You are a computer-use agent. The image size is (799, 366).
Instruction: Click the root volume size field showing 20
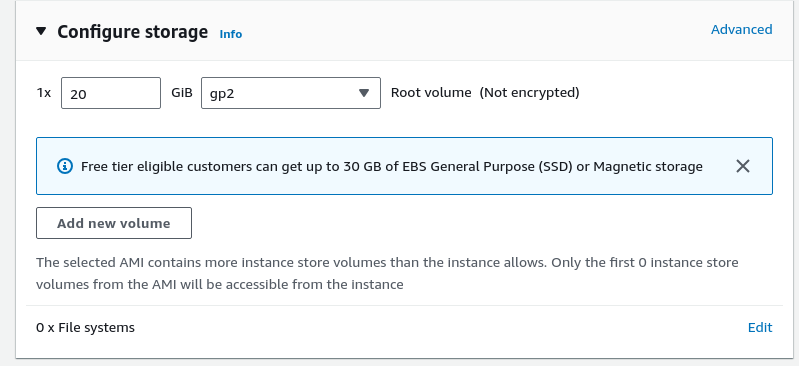(x=111, y=93)
